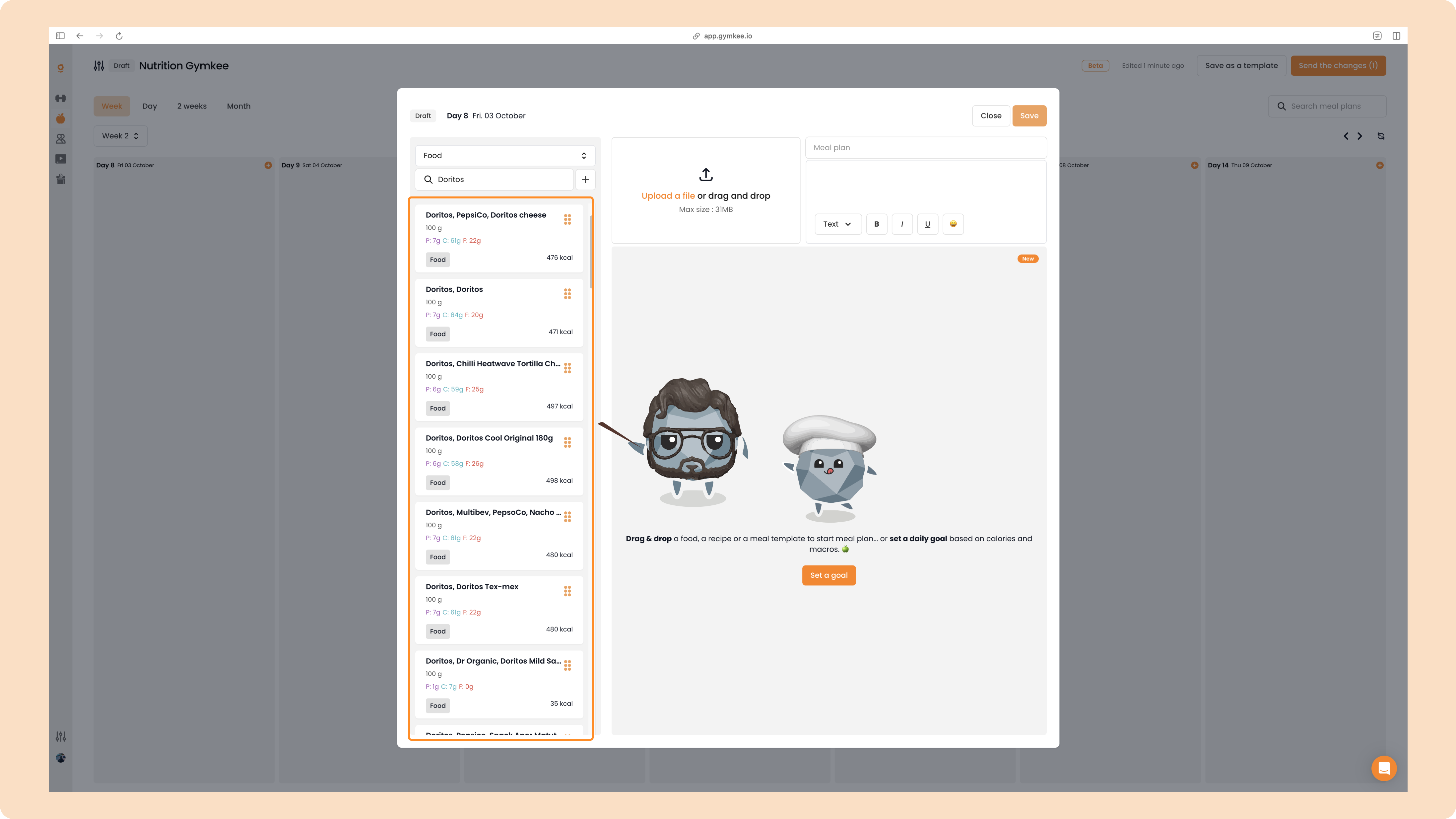Click the Draft badge in the dialog header
Image resolution: width=1456 pixels, height=819 pixels.
[x=423, y=116]
